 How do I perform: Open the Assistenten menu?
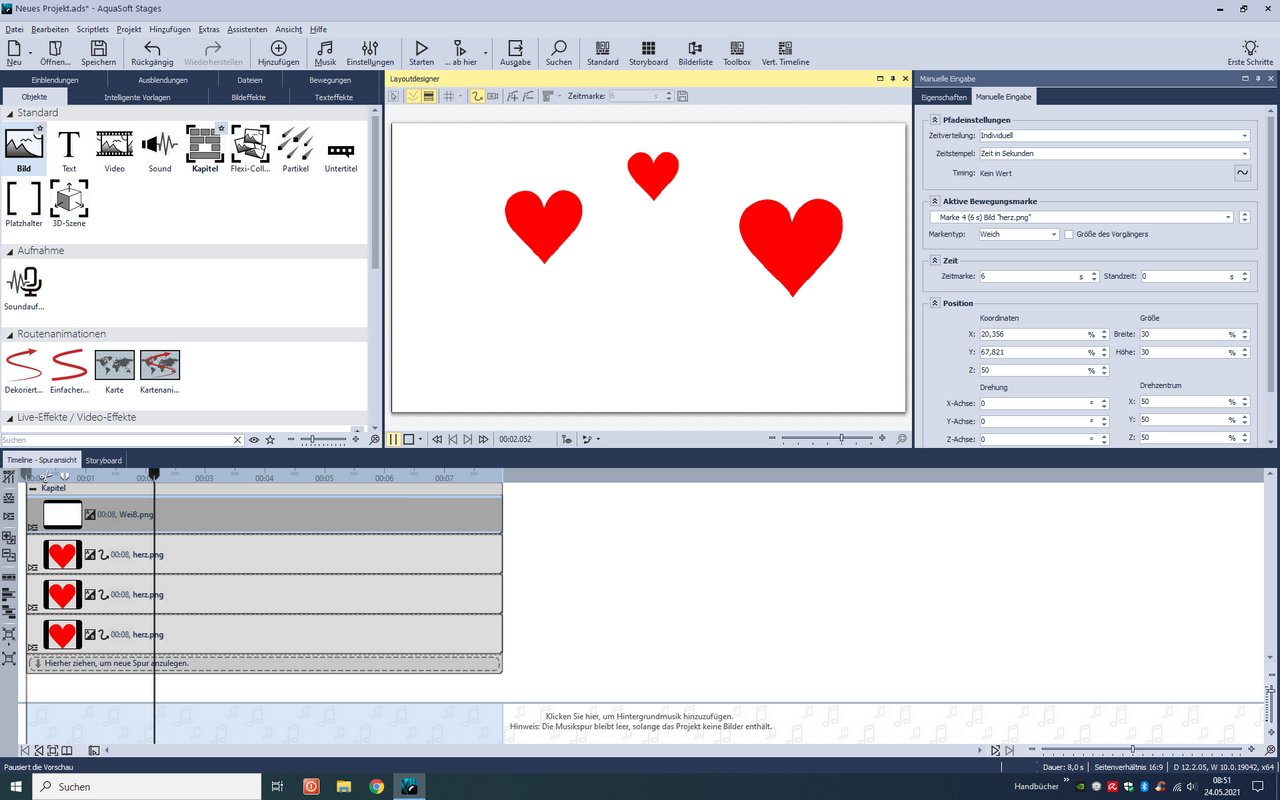[247, 30]
